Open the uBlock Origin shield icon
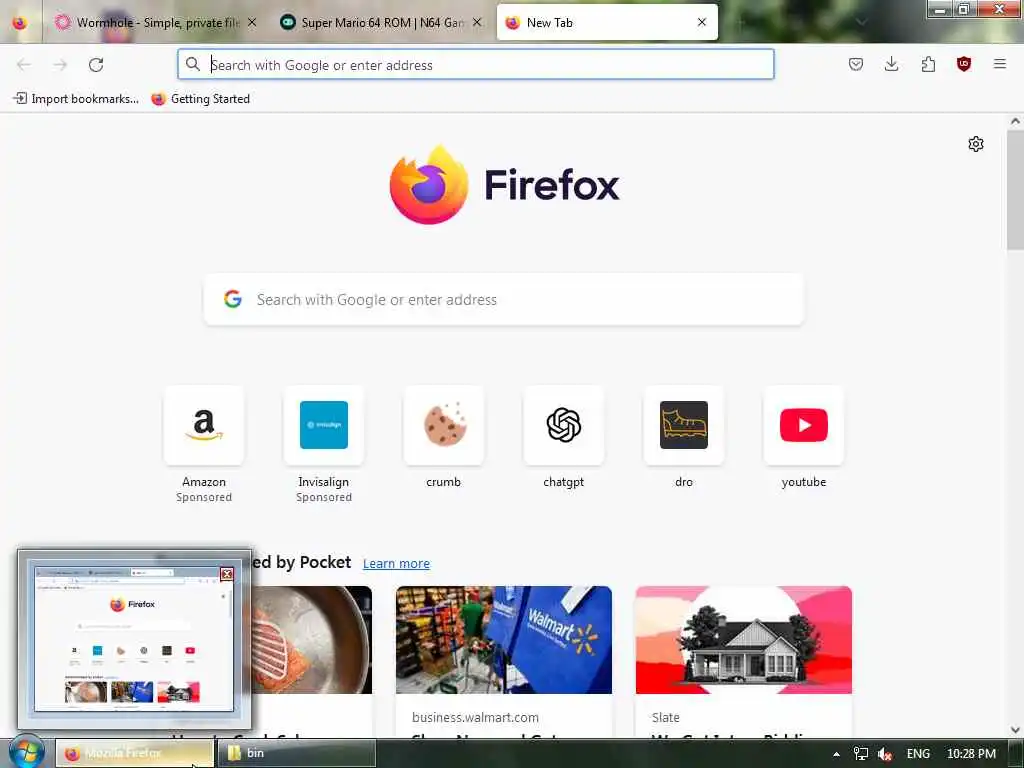1024x768 pixels. (x=964, y=64)
